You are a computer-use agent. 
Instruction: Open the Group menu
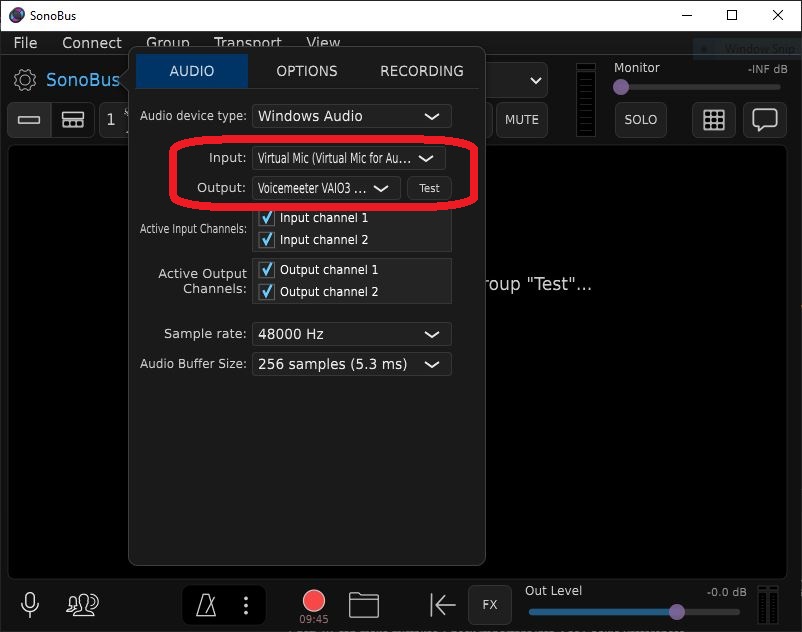[168, 42]
